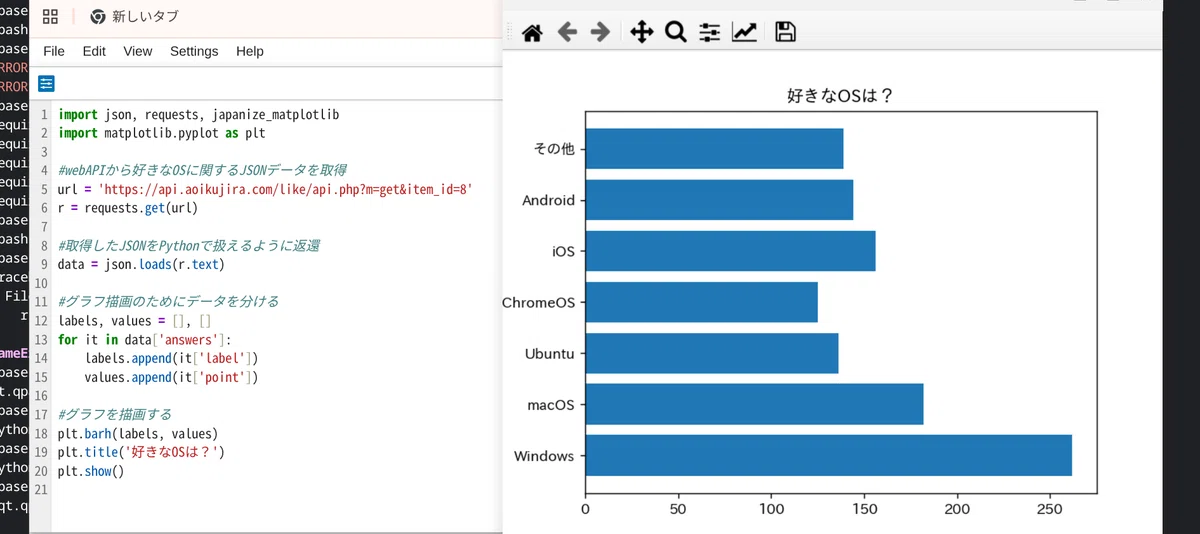Go back to previous plot view
This screenshot has height=534, width=1200.
(567, 33)
